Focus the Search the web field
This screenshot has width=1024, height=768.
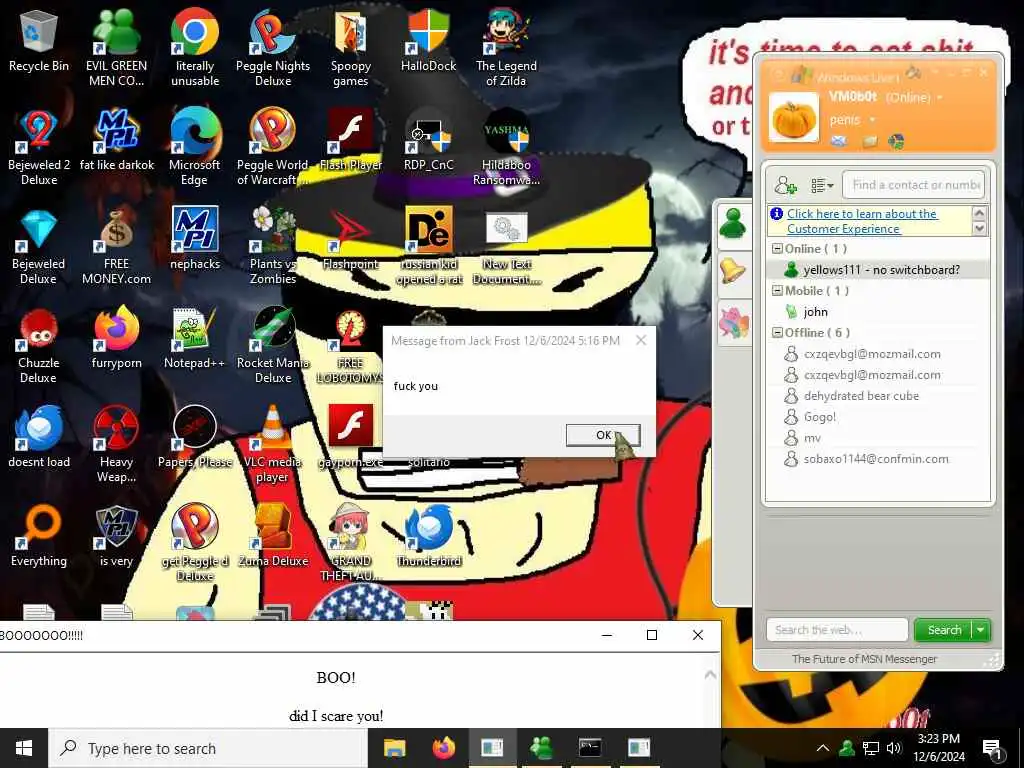(x=837, y=630)
